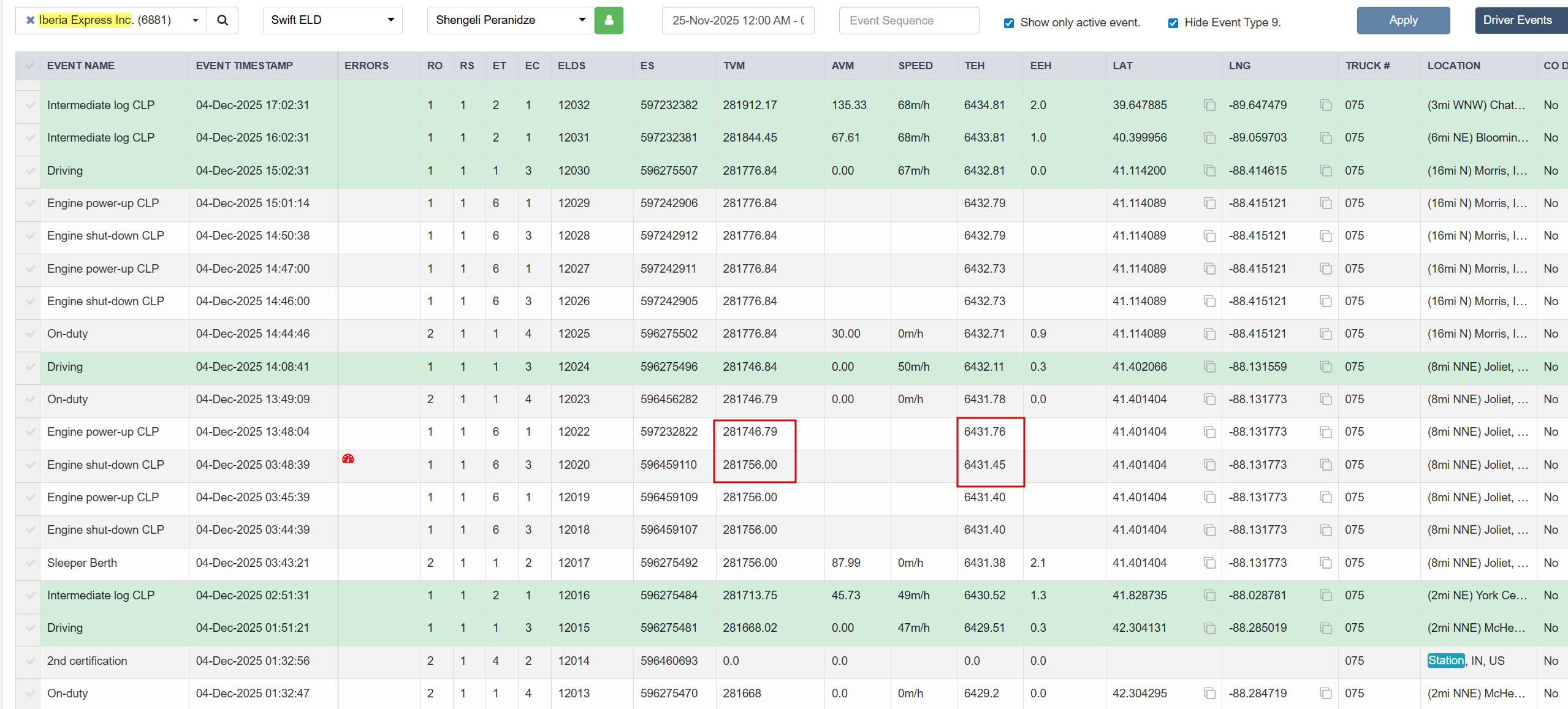
Task: Remove Iberia Express Inc. selection with X
Action: click(x=30, y=20)
